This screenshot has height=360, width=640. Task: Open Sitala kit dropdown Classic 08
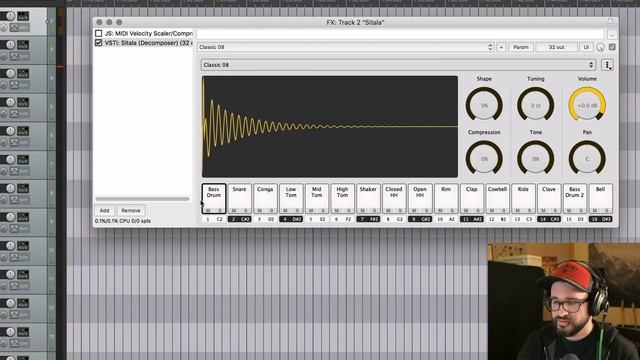pyautogui.click(x=398, y=65)
